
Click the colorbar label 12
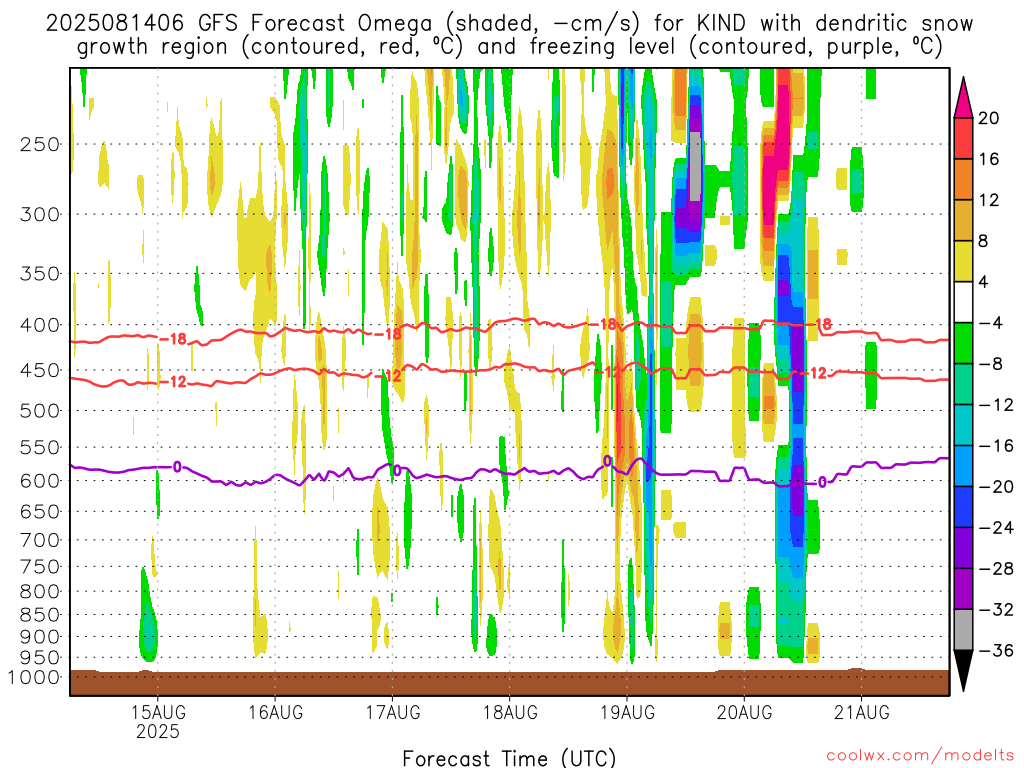click(989, 200)
